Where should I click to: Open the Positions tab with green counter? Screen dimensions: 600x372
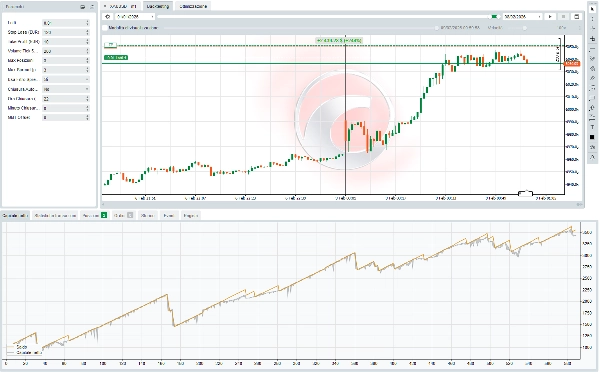[x=94, y=215]
